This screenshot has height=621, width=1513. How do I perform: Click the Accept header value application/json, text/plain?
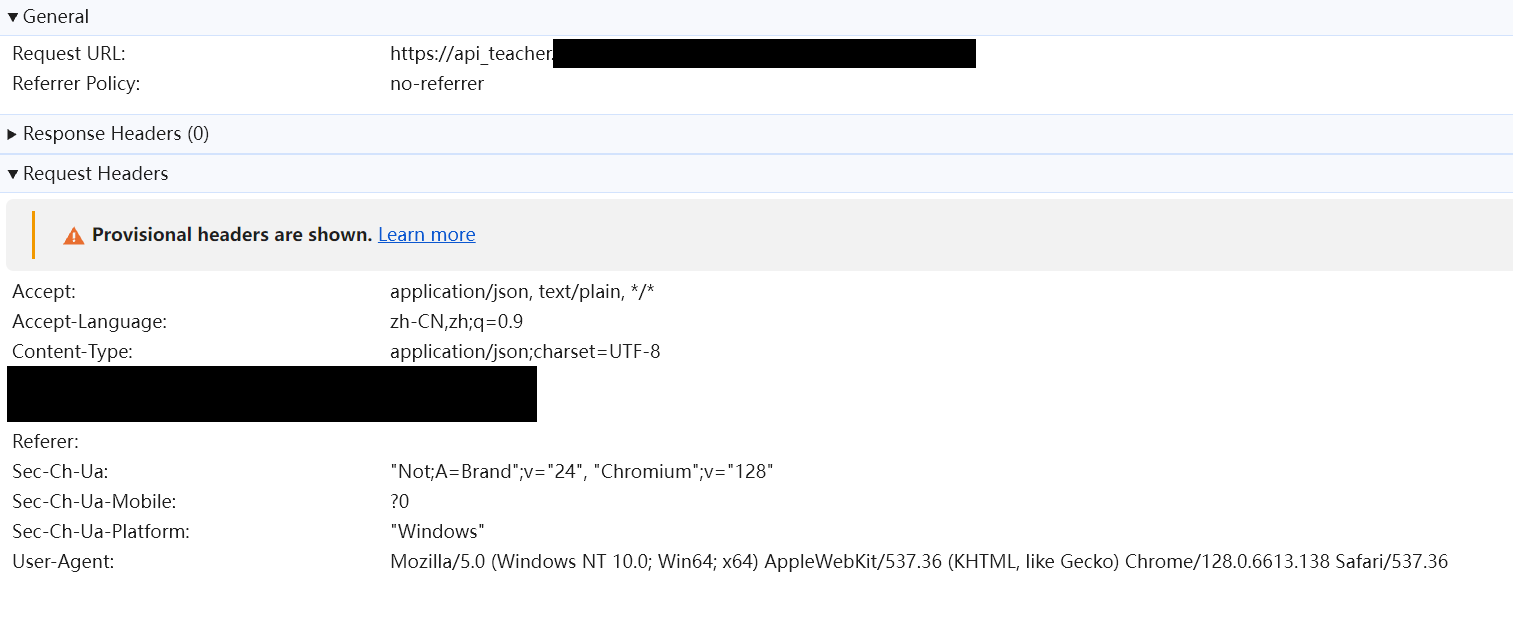click(x=522, y=292)
